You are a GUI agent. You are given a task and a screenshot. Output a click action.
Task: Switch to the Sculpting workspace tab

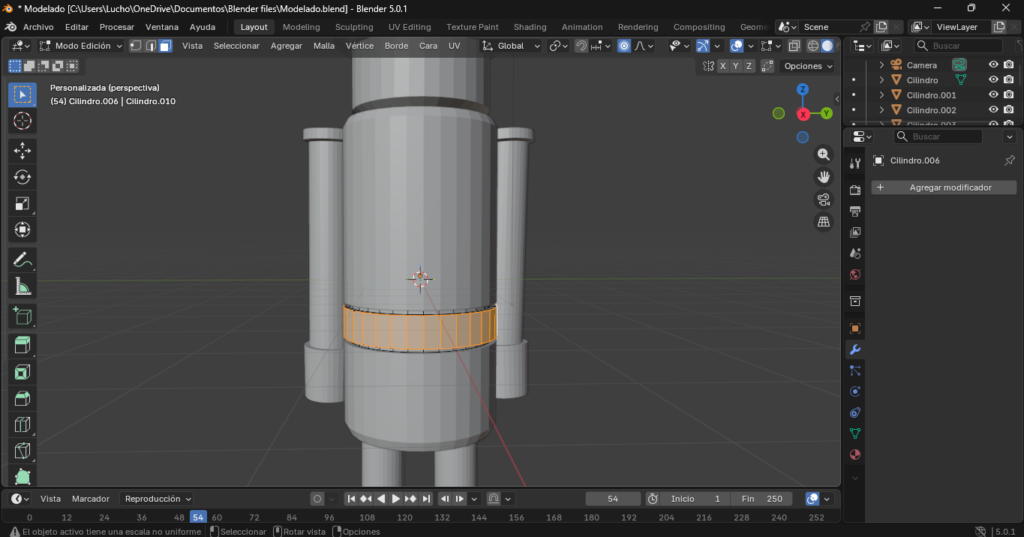click(354, 27)
